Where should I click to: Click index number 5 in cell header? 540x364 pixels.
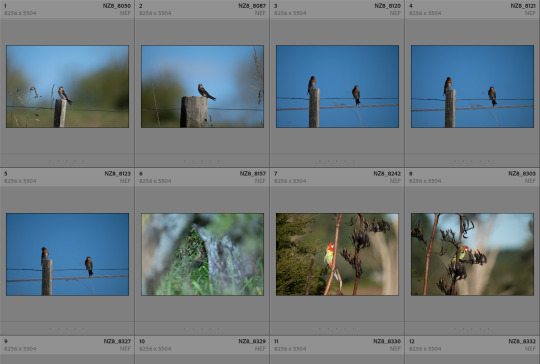[x=6, y=174]
